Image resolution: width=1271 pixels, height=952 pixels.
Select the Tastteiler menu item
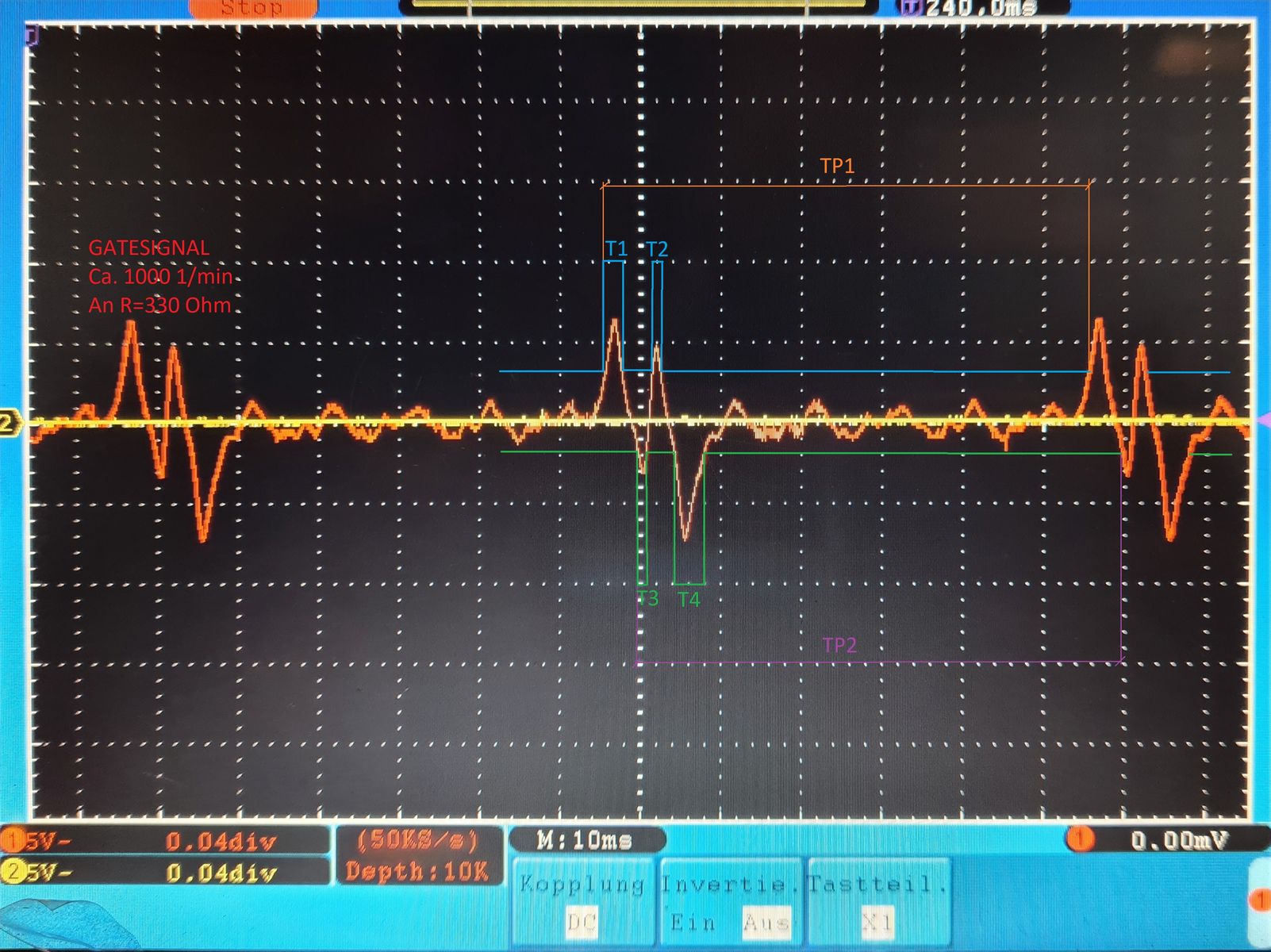(x=877, y=884)
